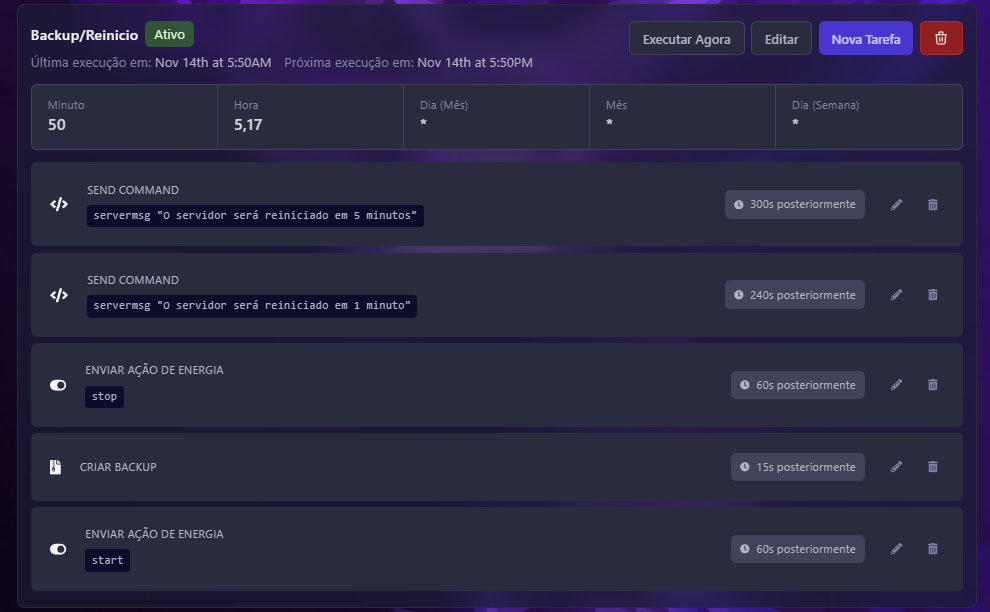Screen dimensions: 990x612
Task: Open the Editar schedule button
Action: [781, 39]
